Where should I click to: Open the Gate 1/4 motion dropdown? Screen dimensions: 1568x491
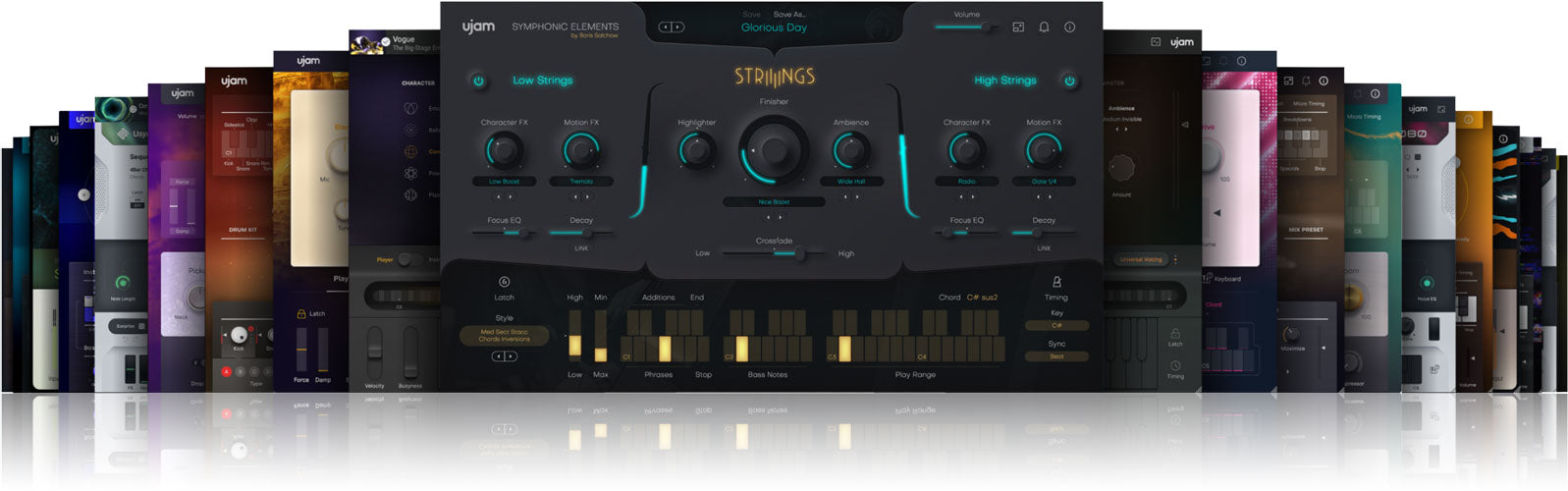click(1044, 182)
